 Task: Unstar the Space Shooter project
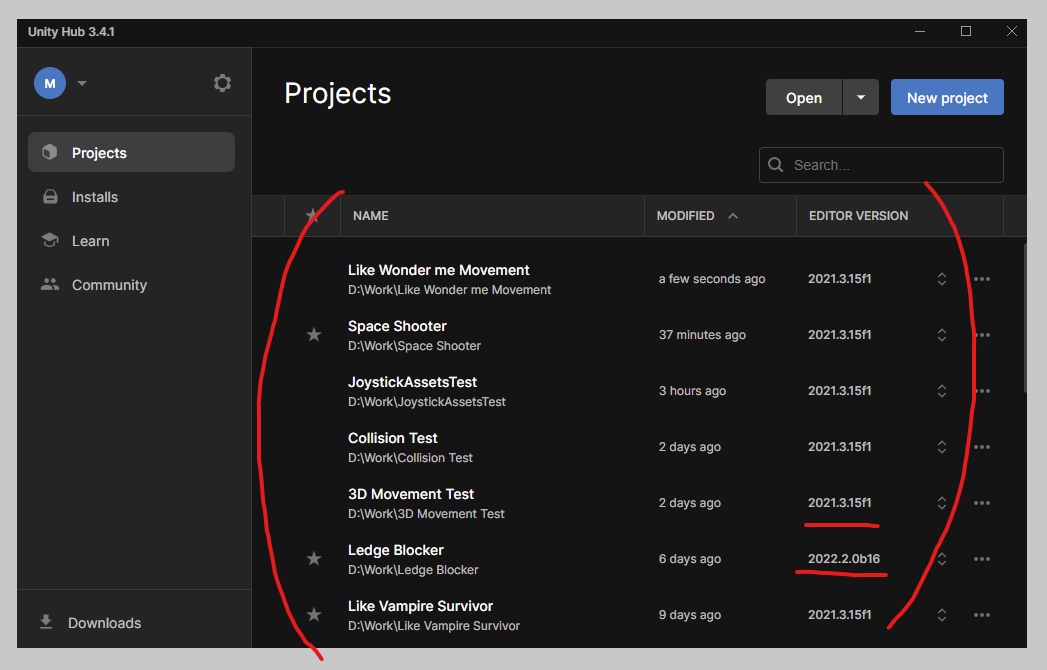point(314,335)
